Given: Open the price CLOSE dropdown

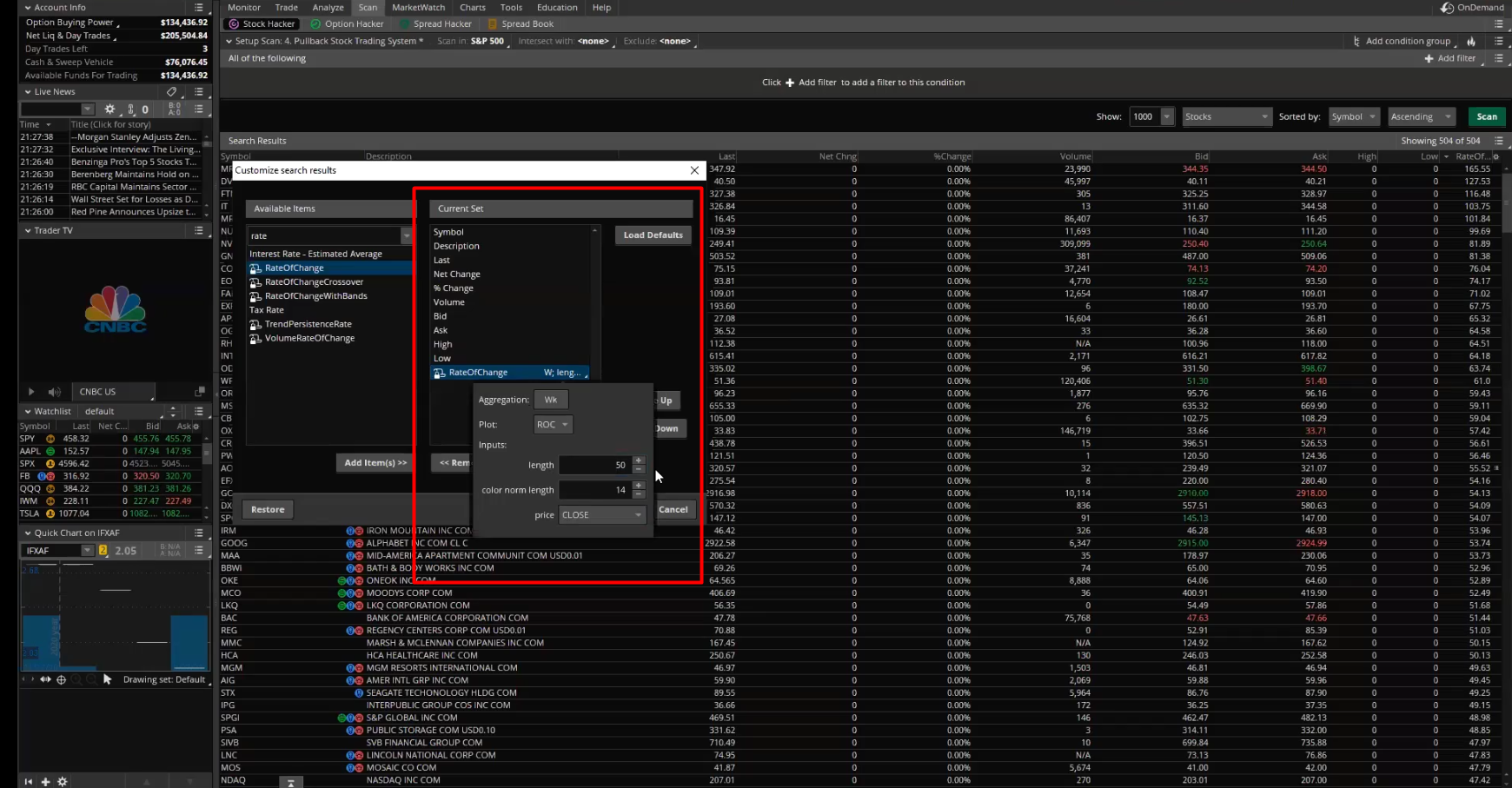Looking at the screenshot, I should (x=601, y=515).
